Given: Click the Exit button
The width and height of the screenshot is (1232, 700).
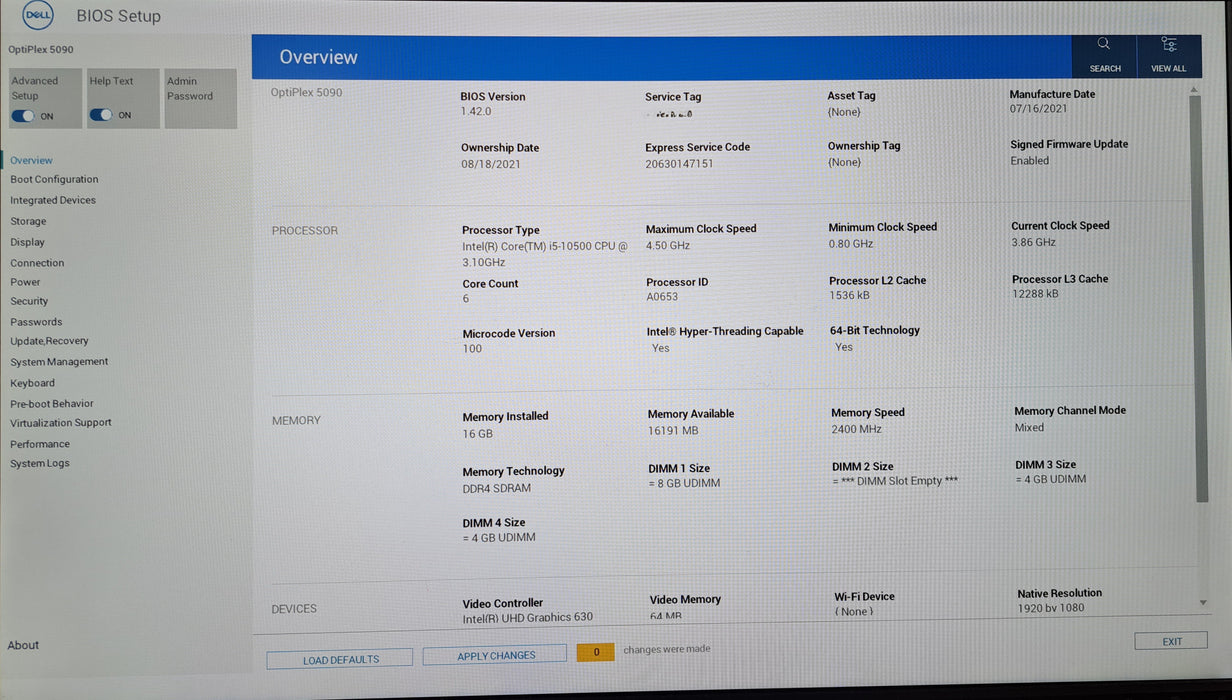Looking at the screenshot, I should 1171,641.
